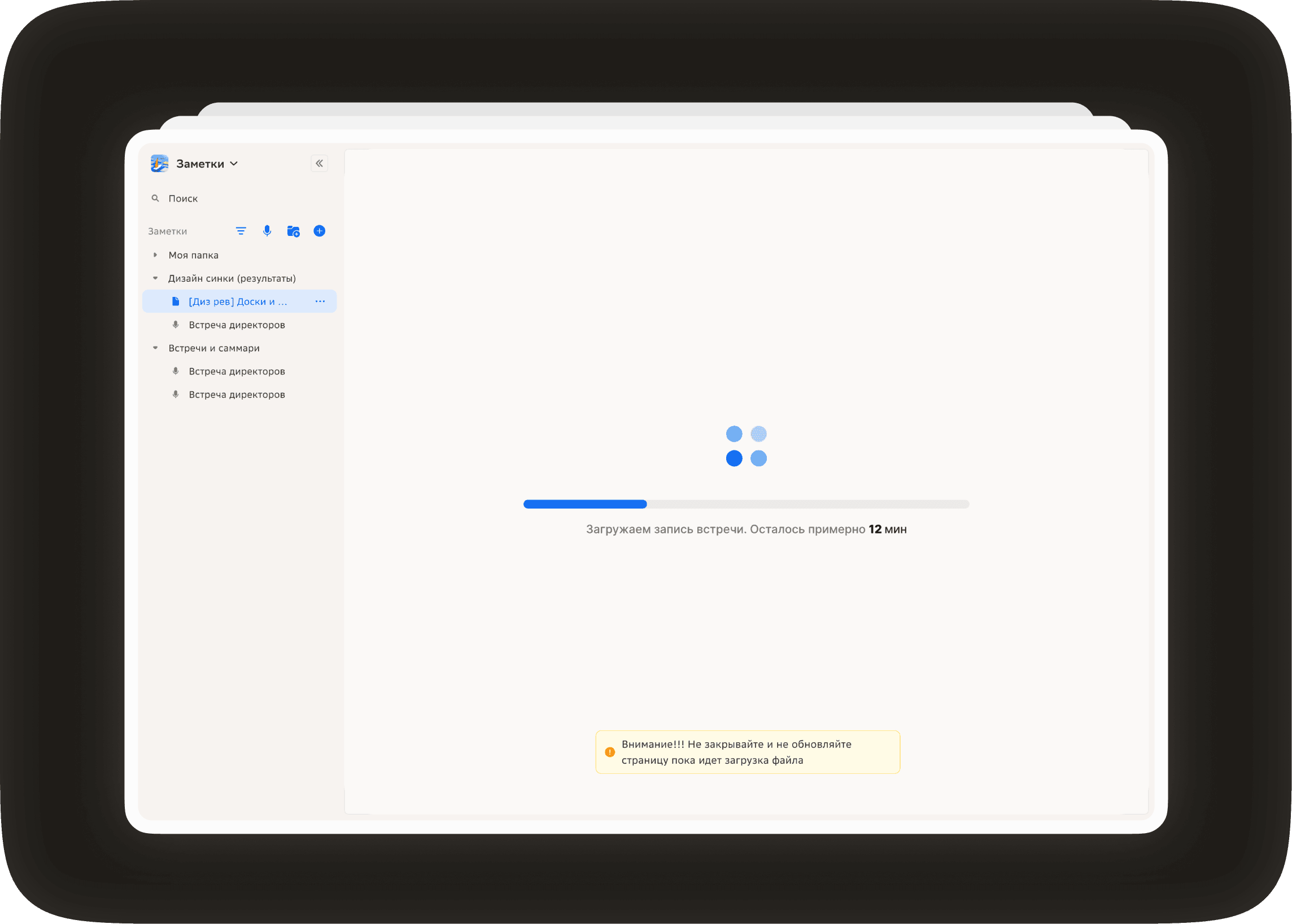Click the app logo next to Заметки
The height and width of the screenshot is (924, 1292).
click(159, 164)
